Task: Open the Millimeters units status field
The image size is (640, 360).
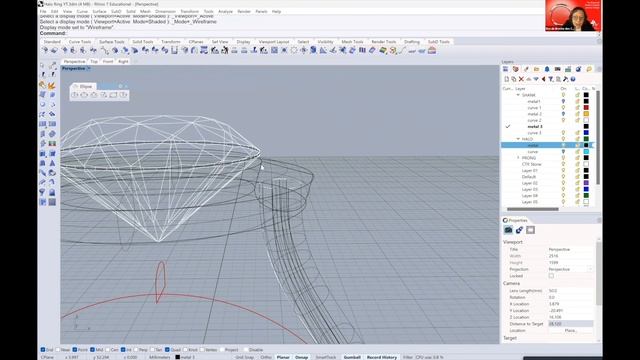Action: tap(160, 357)
